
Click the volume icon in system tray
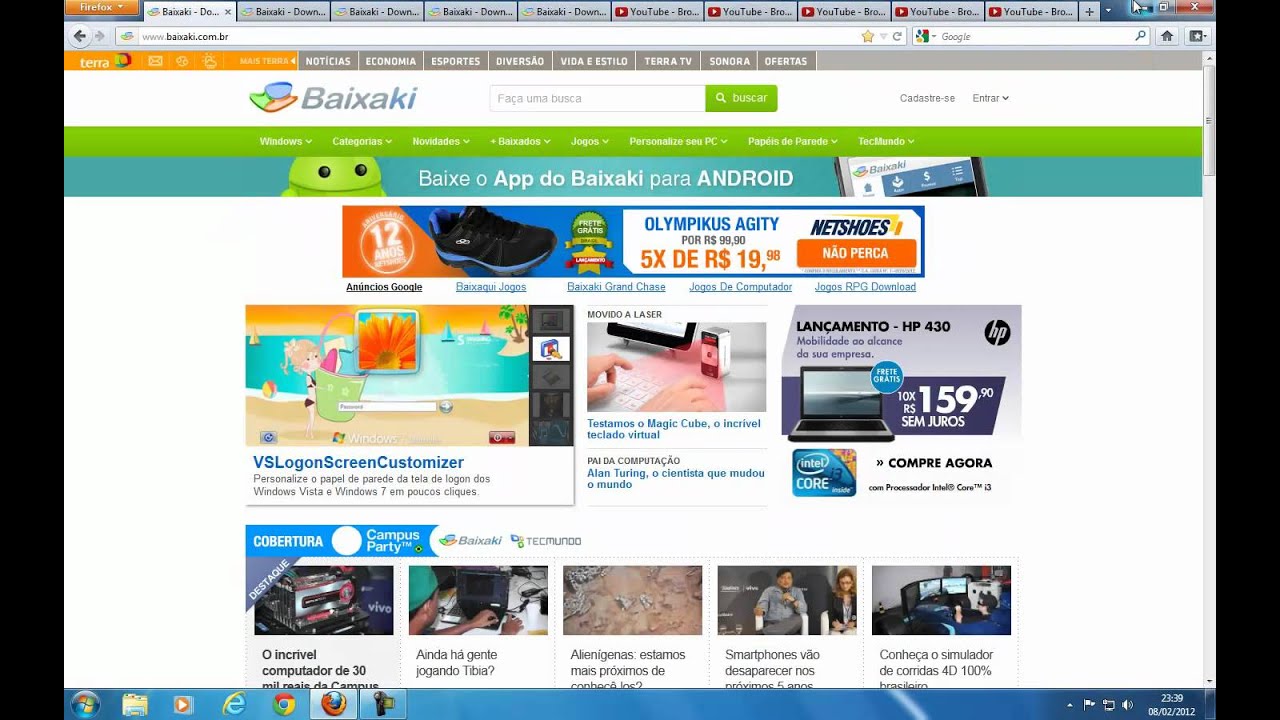pos(1127,704)
